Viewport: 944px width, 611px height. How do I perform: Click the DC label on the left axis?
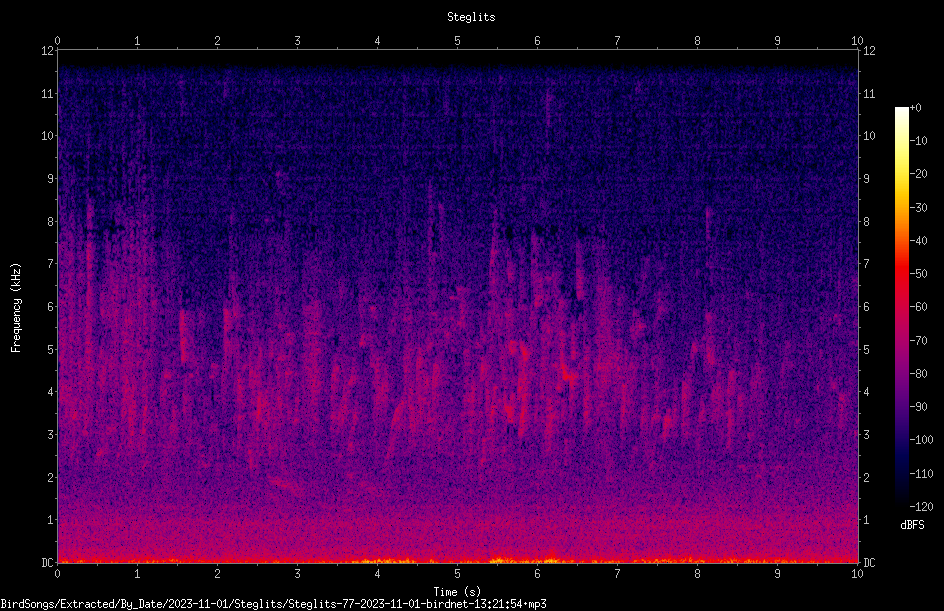point(48,562)
